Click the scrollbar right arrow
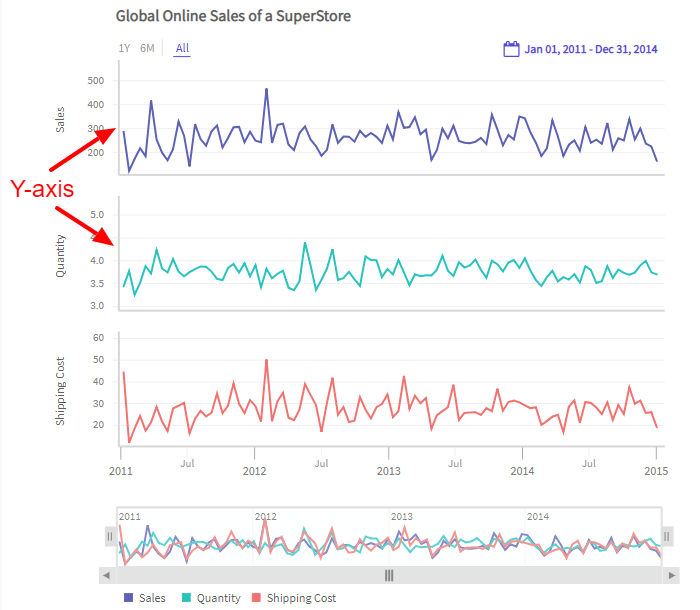Screen dimensions: 700x610 point(672,575)
